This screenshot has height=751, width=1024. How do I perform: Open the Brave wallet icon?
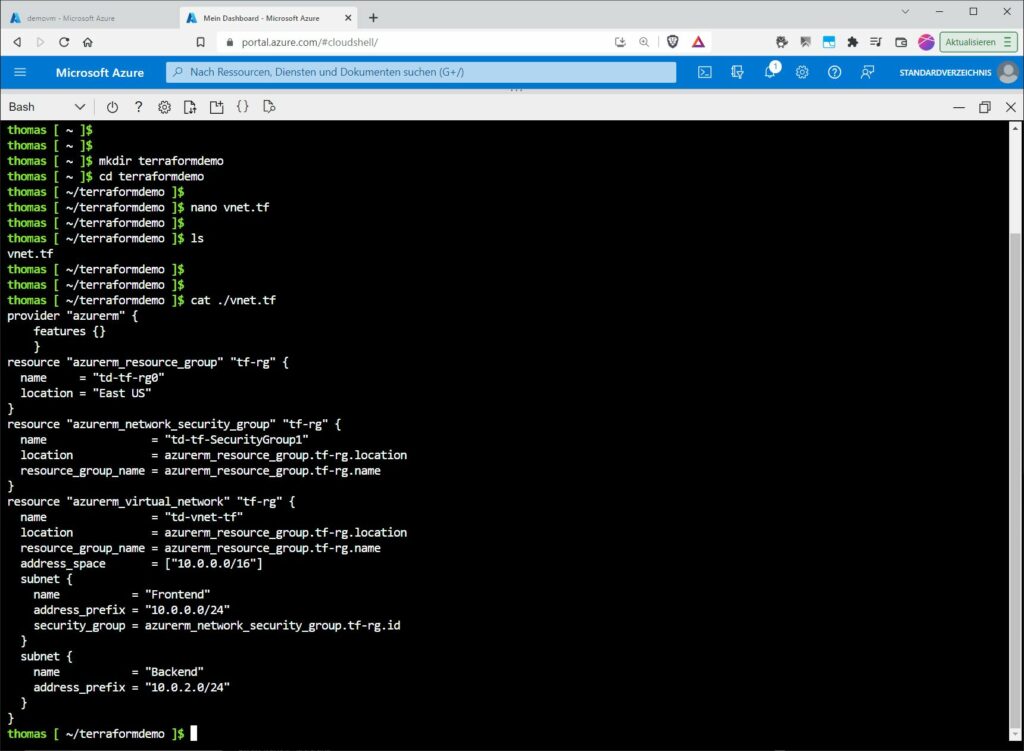[901, 42]
